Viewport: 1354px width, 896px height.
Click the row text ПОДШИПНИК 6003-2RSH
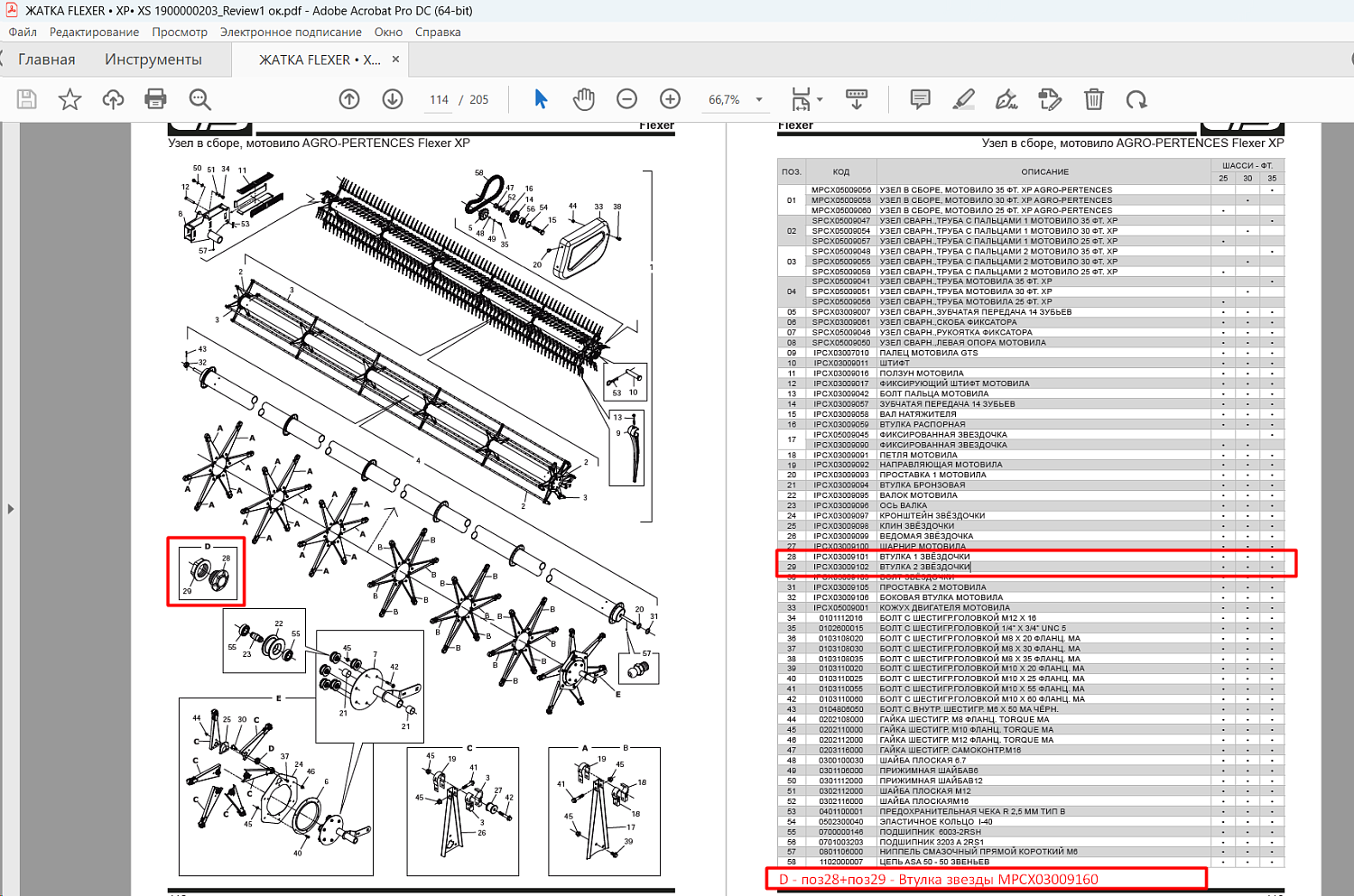(930, 831)
